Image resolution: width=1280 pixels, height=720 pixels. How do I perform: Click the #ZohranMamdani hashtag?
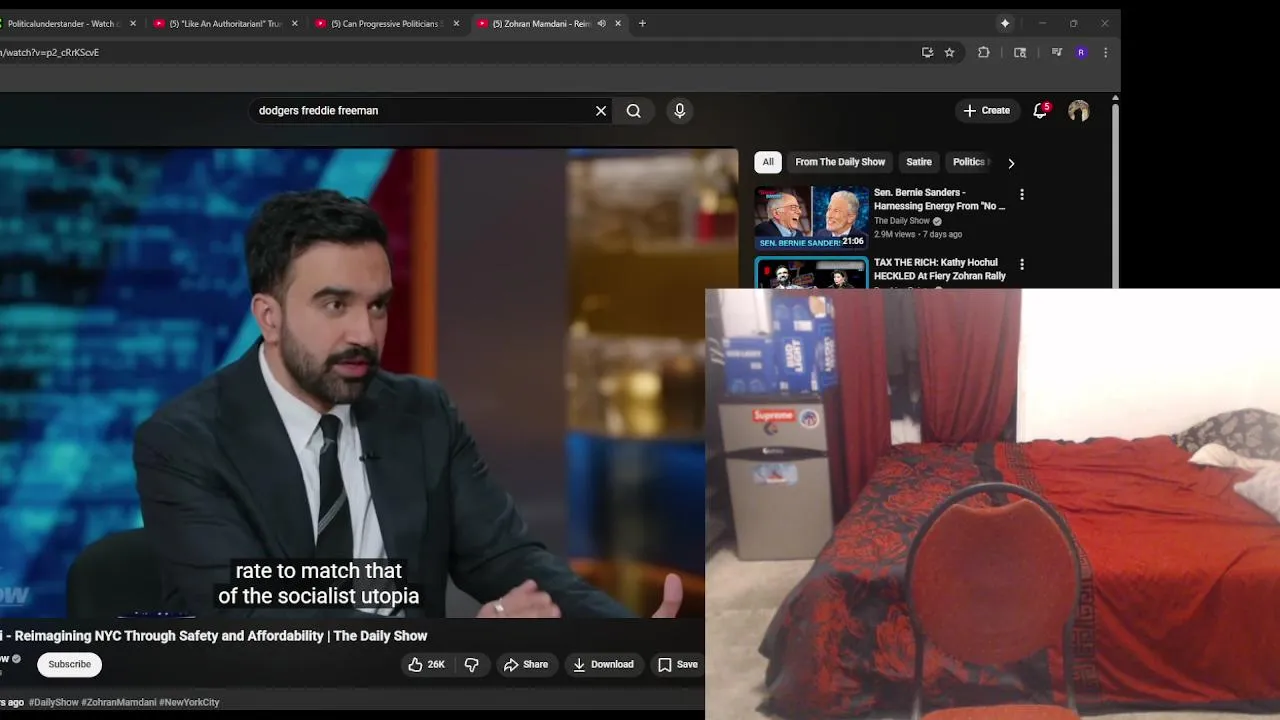(x=118, y=702)
